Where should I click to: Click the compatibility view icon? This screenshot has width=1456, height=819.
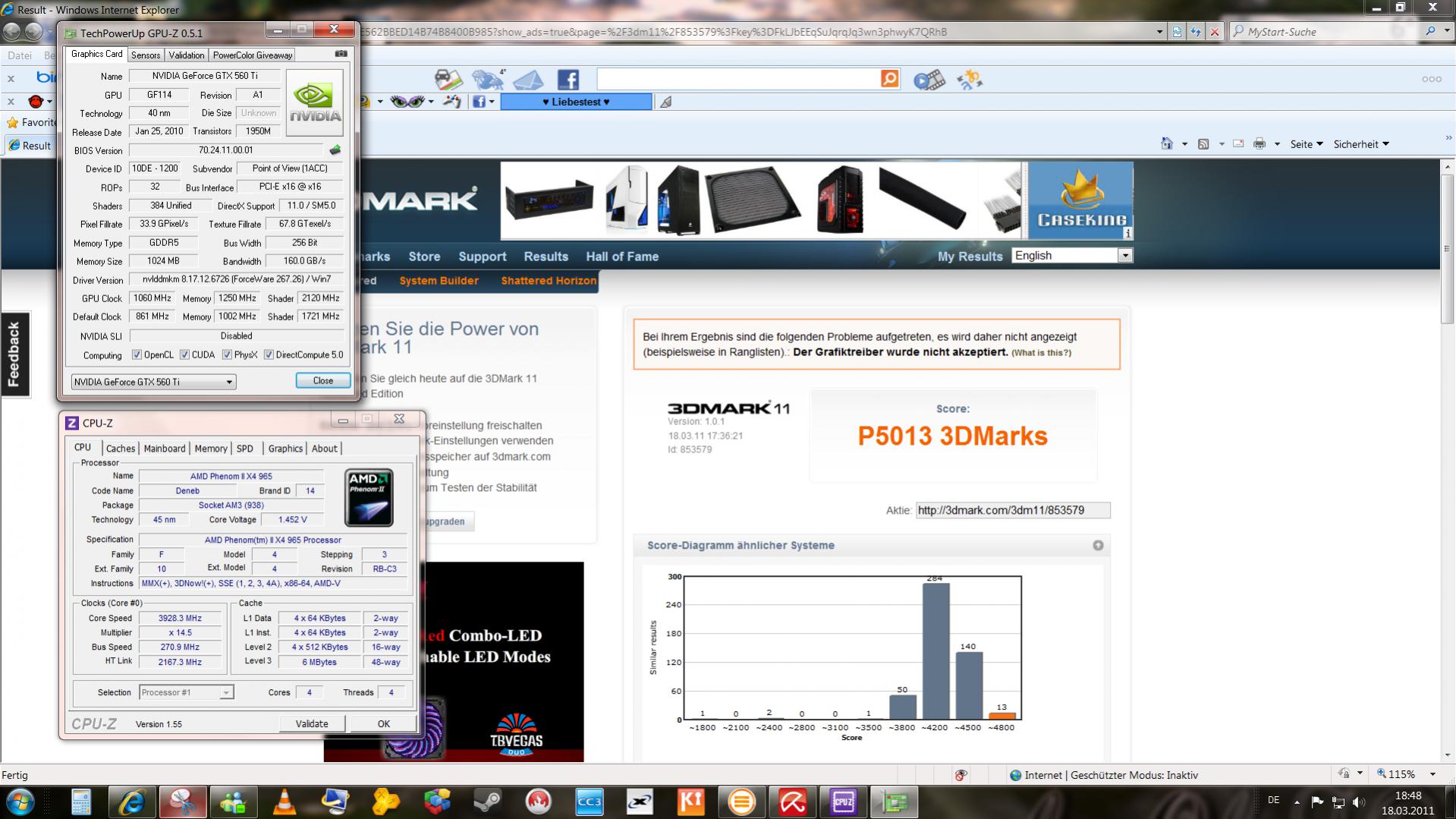(1177, 32)
